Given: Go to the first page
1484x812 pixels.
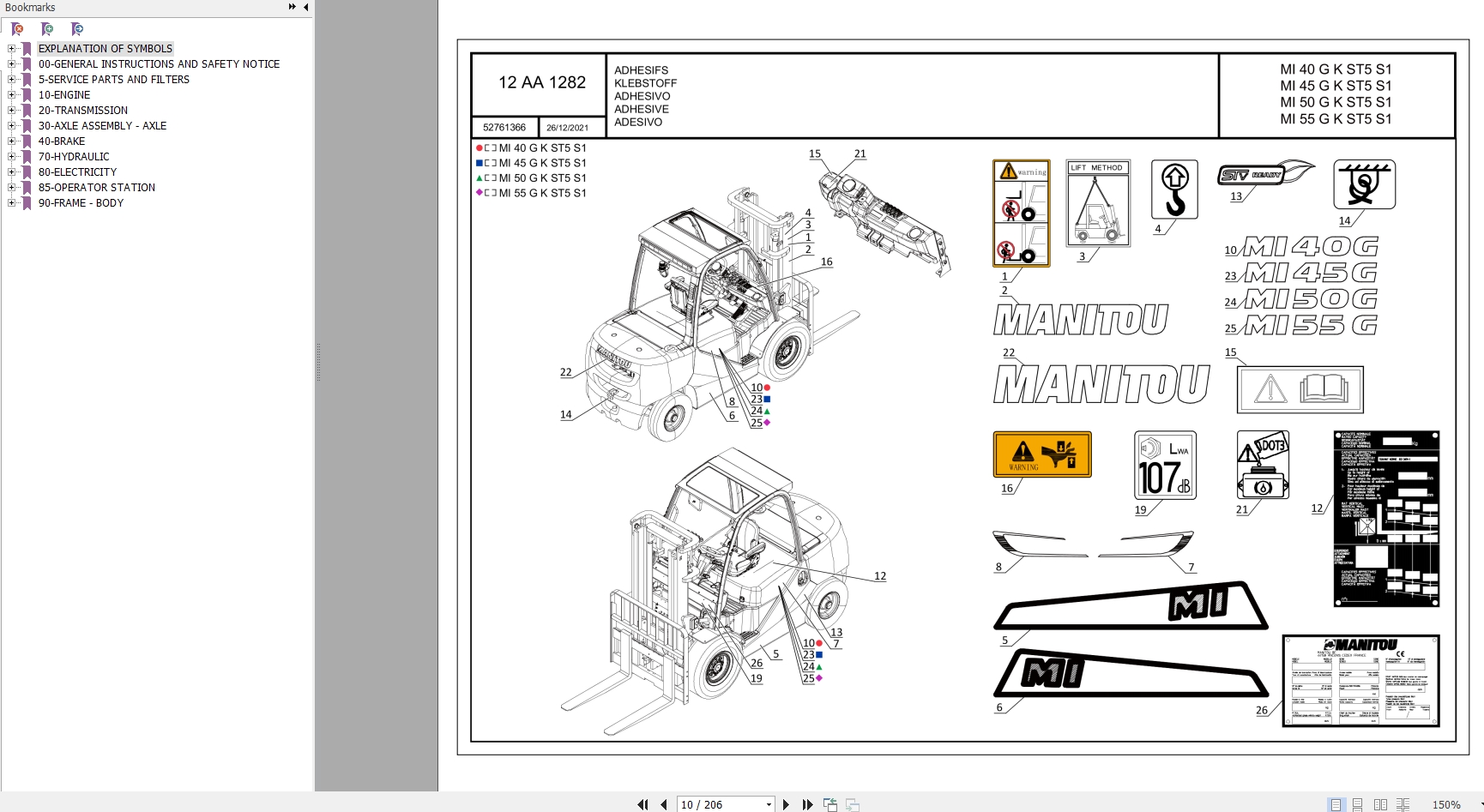Looking at the screenshot, I should [x=642, y=804].
